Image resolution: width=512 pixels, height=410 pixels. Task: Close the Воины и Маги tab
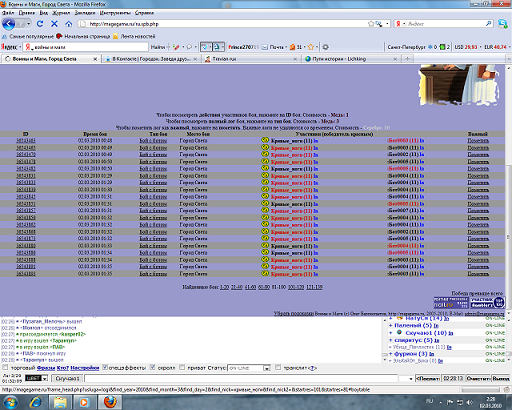click(95, 59)
